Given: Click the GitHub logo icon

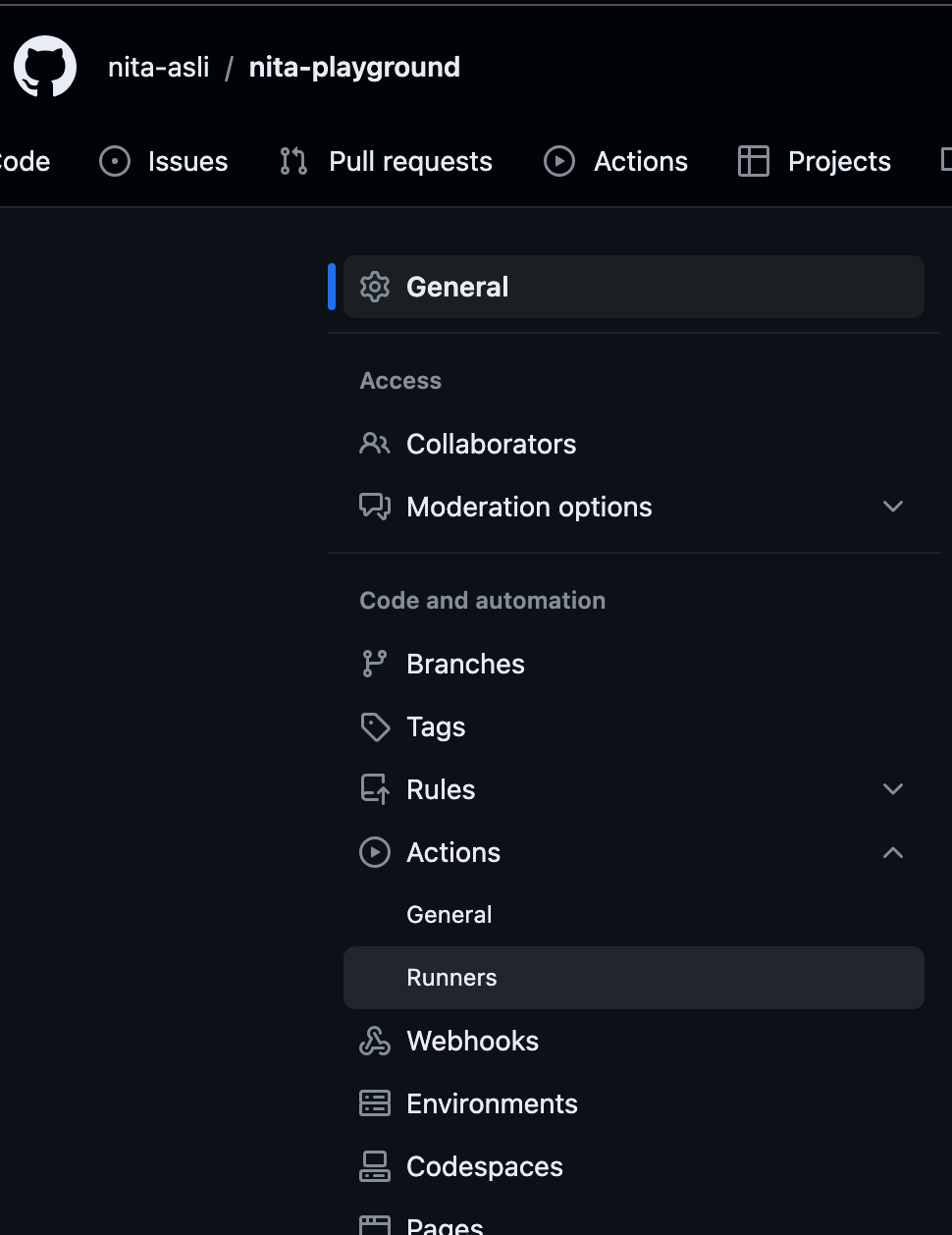Looking at the screenshot, I should click(x=44, y=67).
